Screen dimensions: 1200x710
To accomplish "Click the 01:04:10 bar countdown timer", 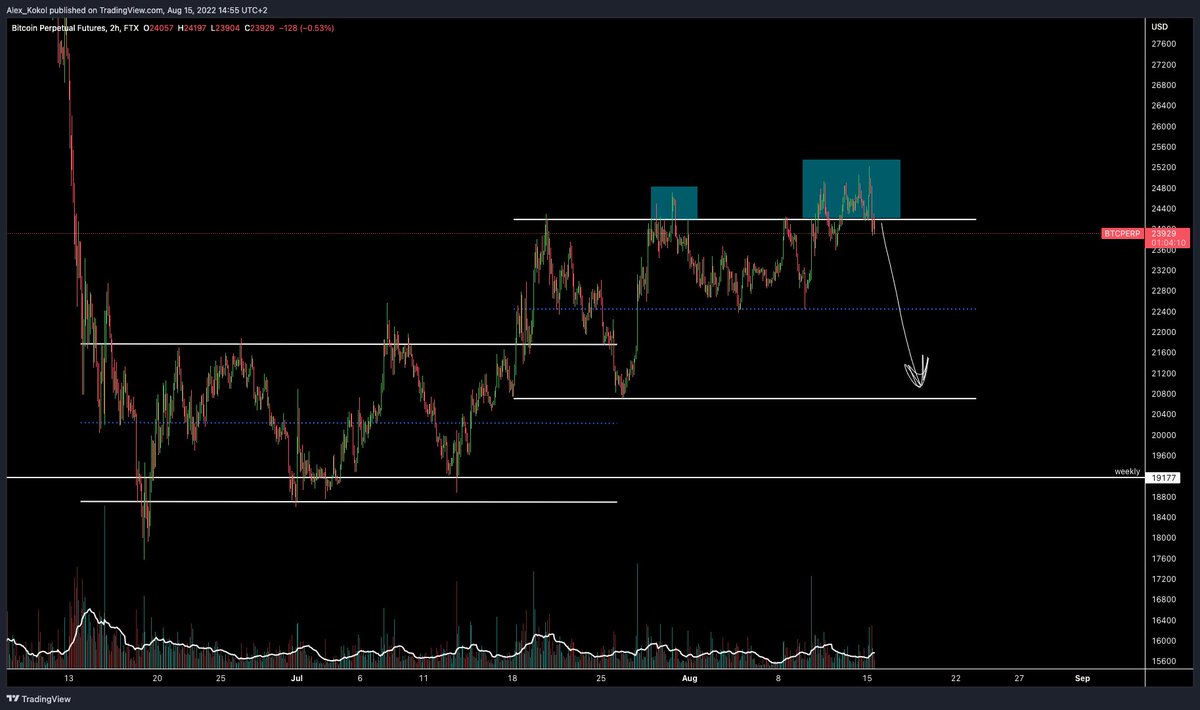I will tap(1166, 242).
